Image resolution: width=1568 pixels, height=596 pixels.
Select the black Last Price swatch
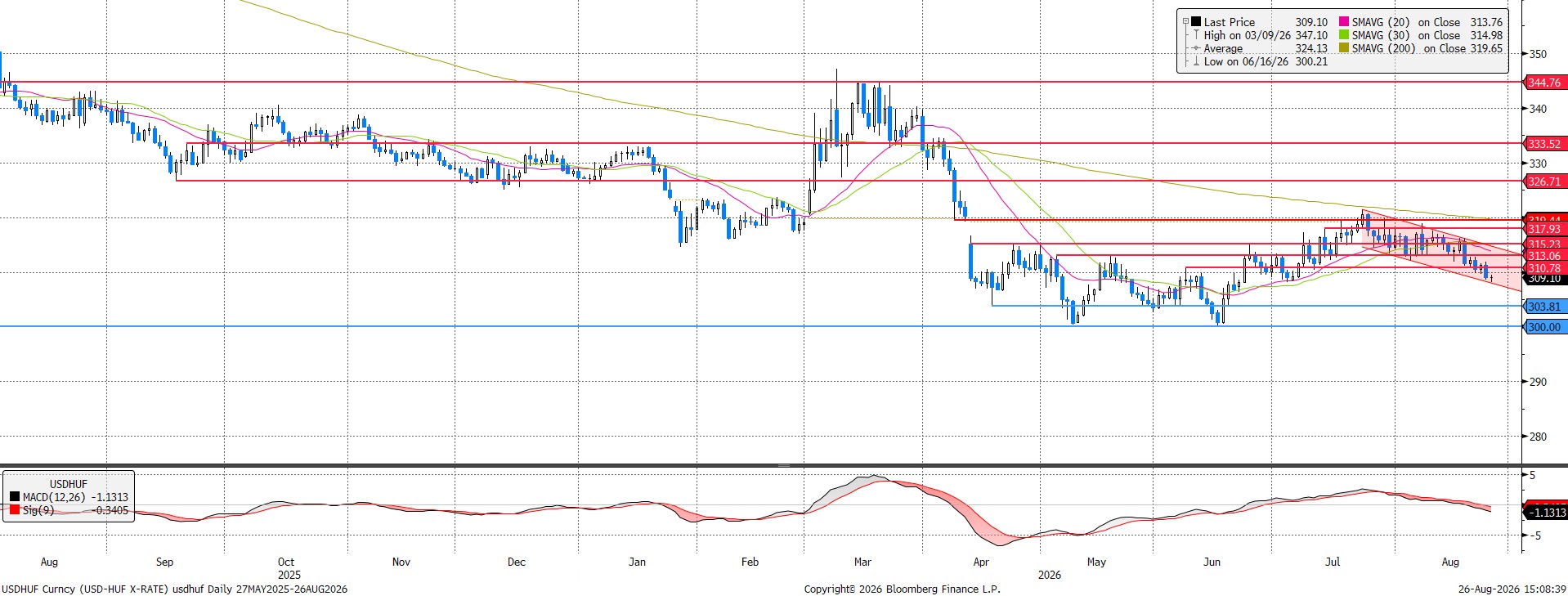[x=1196, y=22]
